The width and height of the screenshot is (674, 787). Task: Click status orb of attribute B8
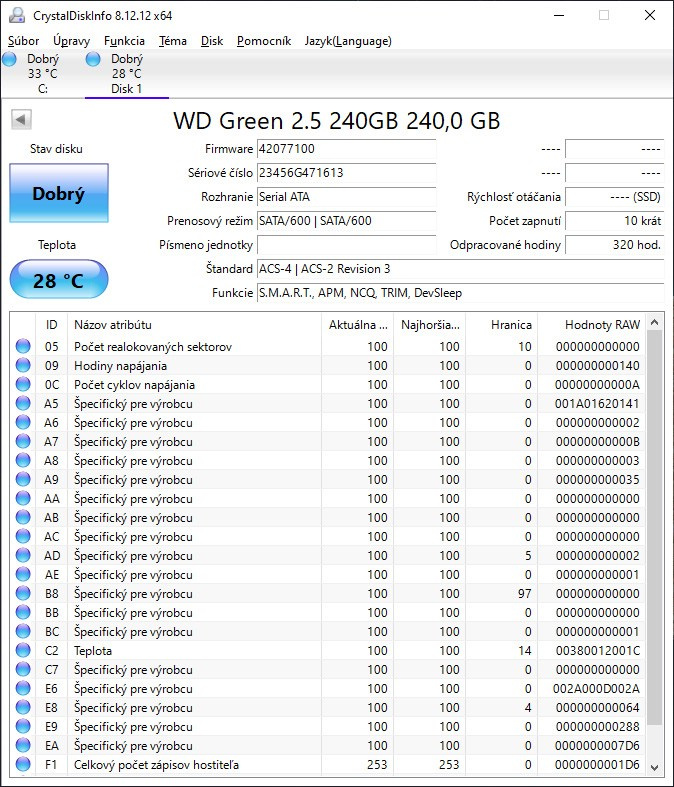pos(23,594)
